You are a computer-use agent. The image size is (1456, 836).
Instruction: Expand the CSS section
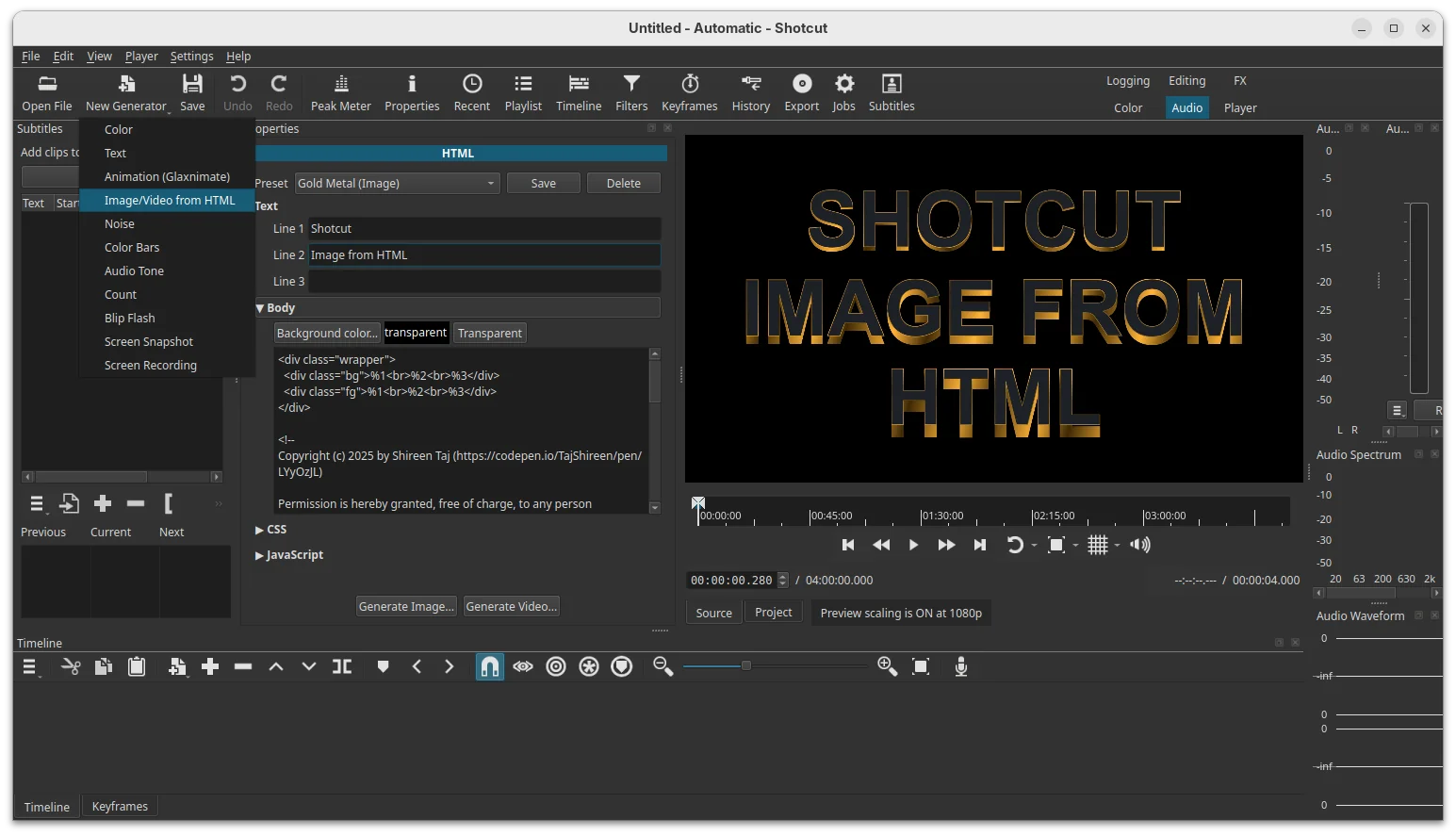[x=270, y=530]
